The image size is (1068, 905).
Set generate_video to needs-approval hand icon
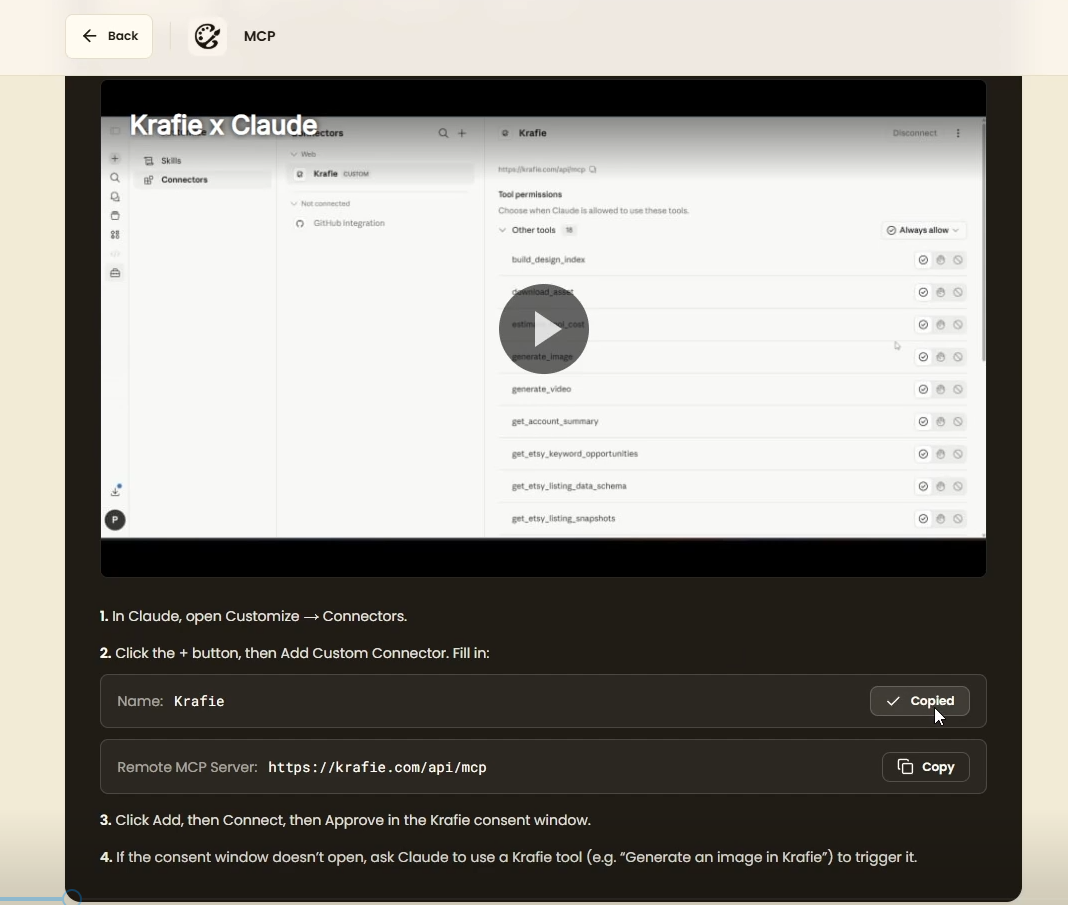[941, 390]
